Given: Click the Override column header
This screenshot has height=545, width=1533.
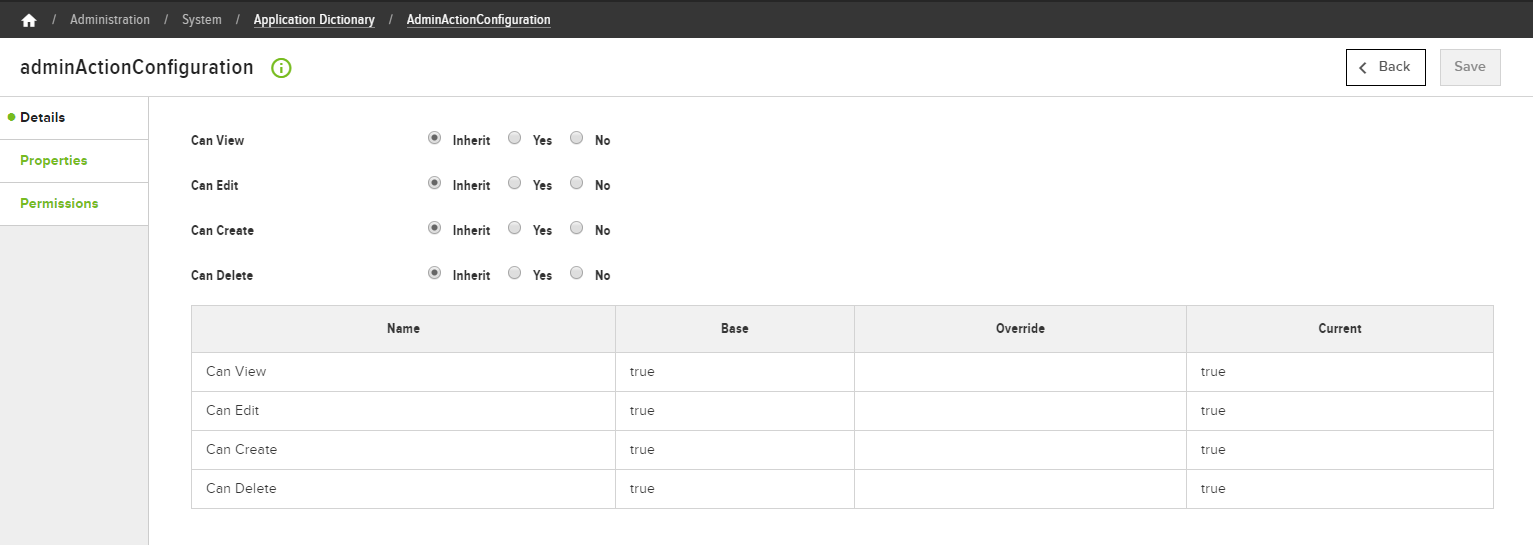Looking at the screenshot, I should coord(1020,329).
